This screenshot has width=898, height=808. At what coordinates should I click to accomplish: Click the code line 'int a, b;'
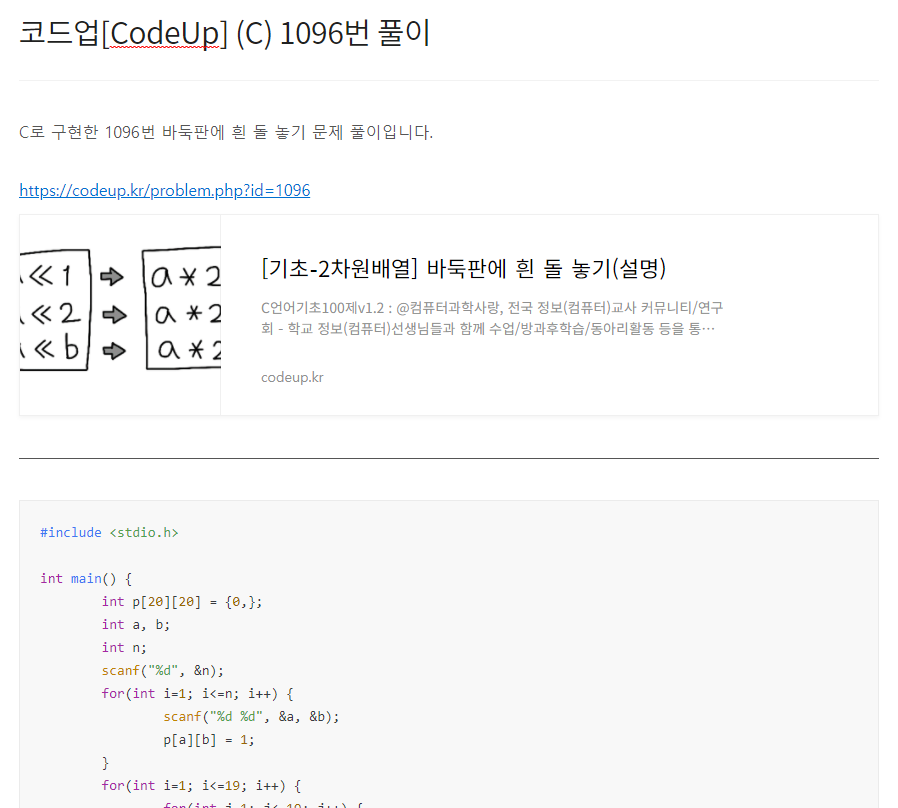pyautogui.click(x=136, y=625)
